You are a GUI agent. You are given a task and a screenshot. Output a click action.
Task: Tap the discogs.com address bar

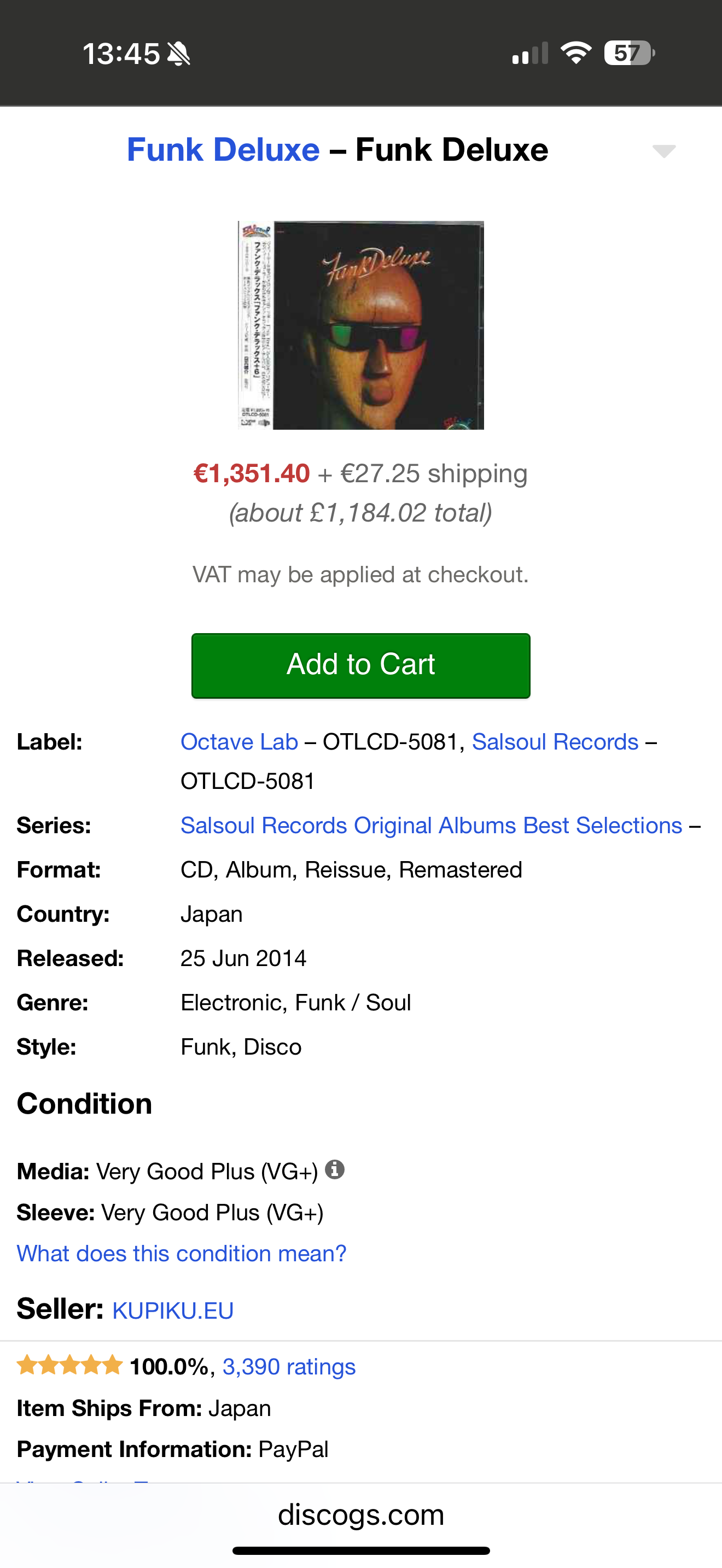[x=361, y=1514]
